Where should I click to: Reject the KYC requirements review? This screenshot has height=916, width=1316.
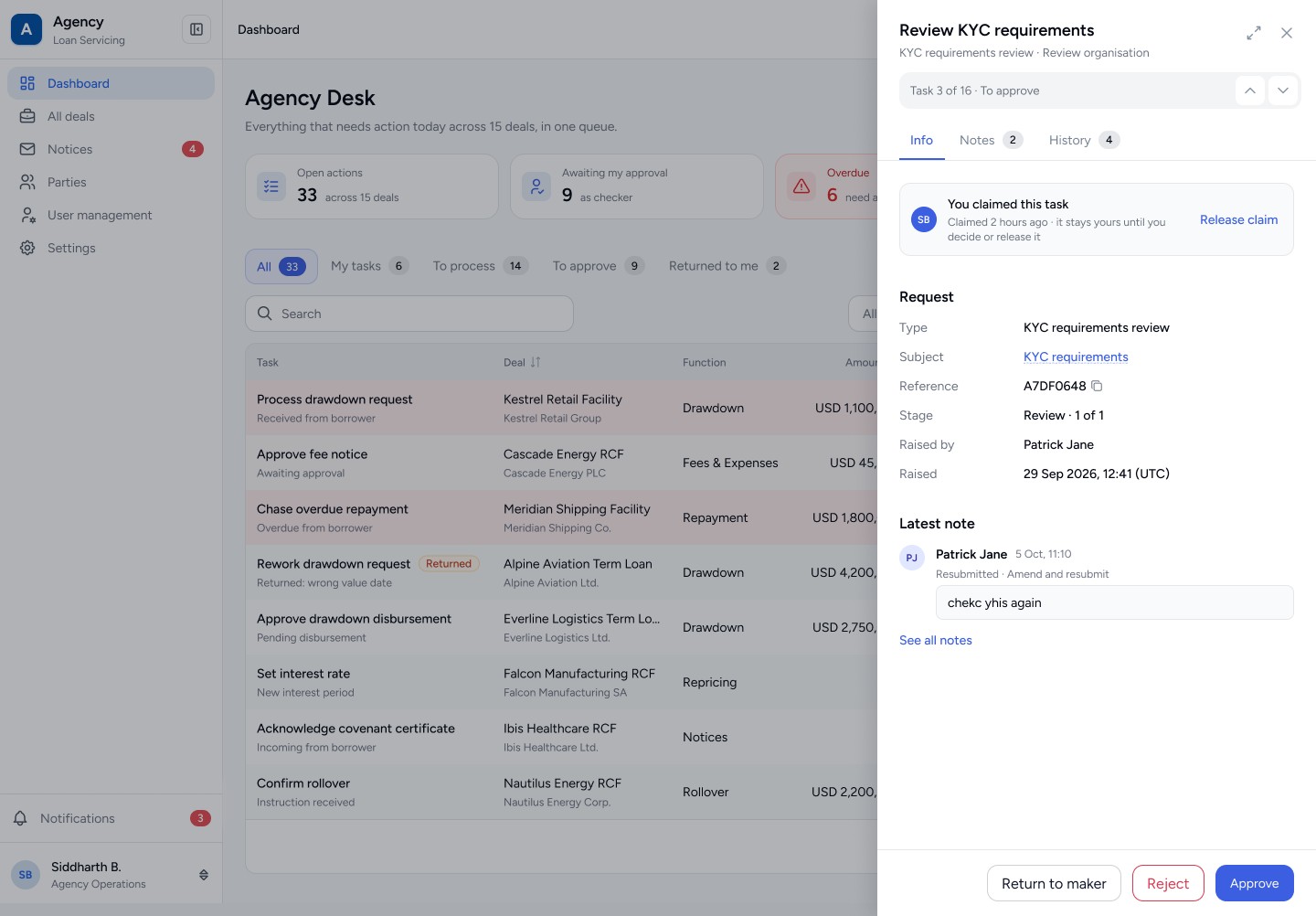coord(1168,883)
